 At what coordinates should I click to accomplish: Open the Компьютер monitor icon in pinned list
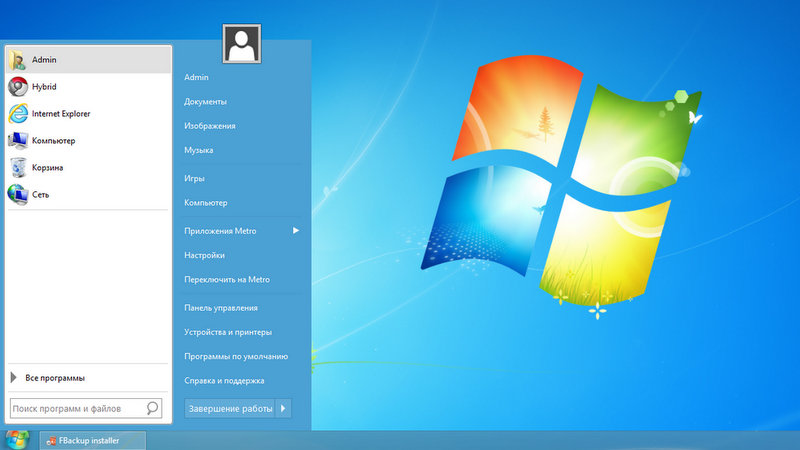tap(18, 141)
